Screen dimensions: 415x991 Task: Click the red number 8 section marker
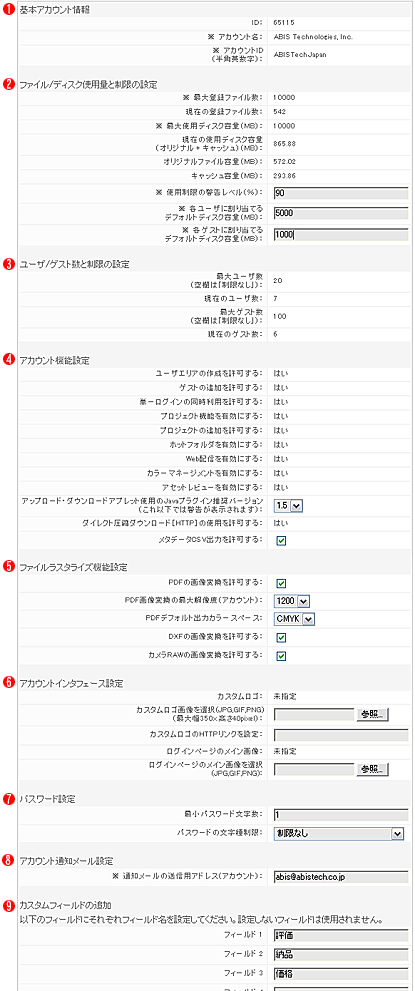click(x=9, y=860)
